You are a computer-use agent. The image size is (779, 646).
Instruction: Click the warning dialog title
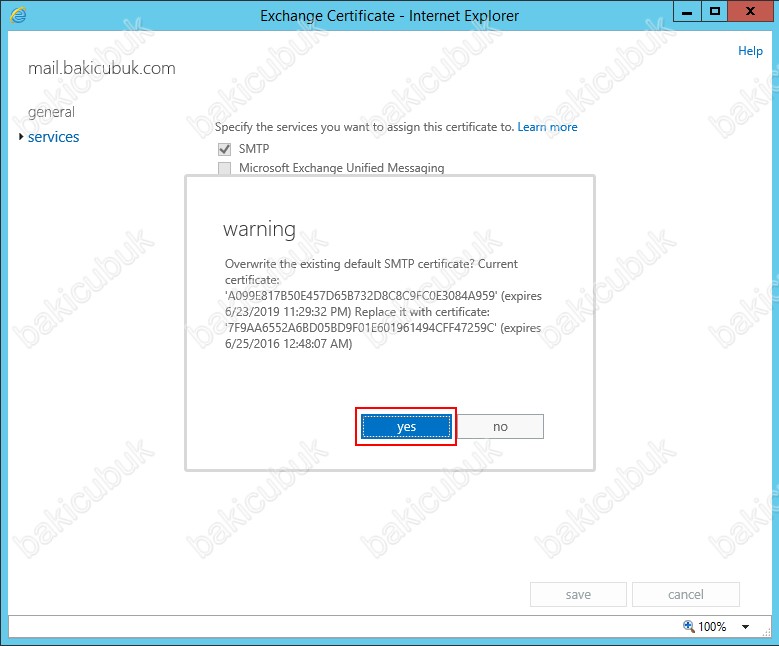coord(259,229)
